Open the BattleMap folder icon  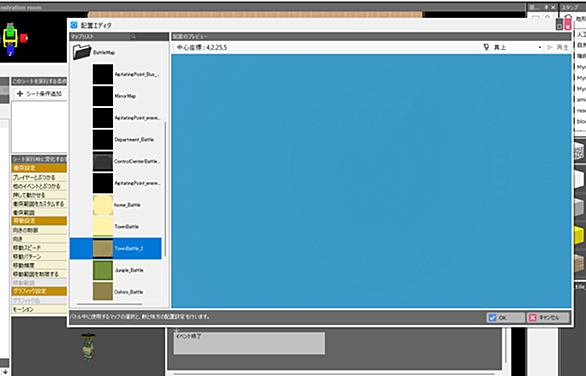[x=82, y=52]
